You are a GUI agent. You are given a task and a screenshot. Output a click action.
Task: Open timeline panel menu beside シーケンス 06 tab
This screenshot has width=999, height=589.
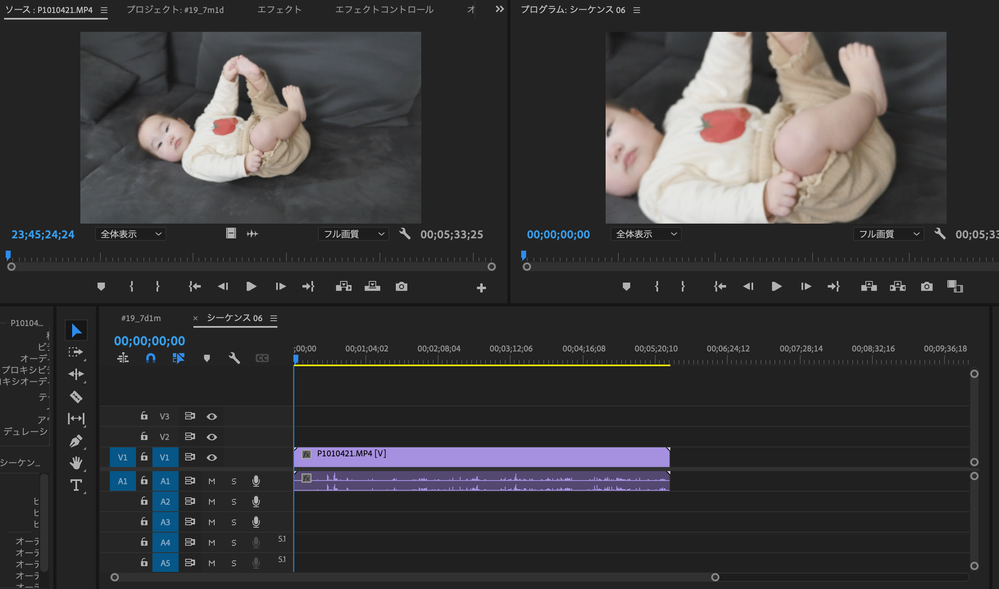(273, 318)
